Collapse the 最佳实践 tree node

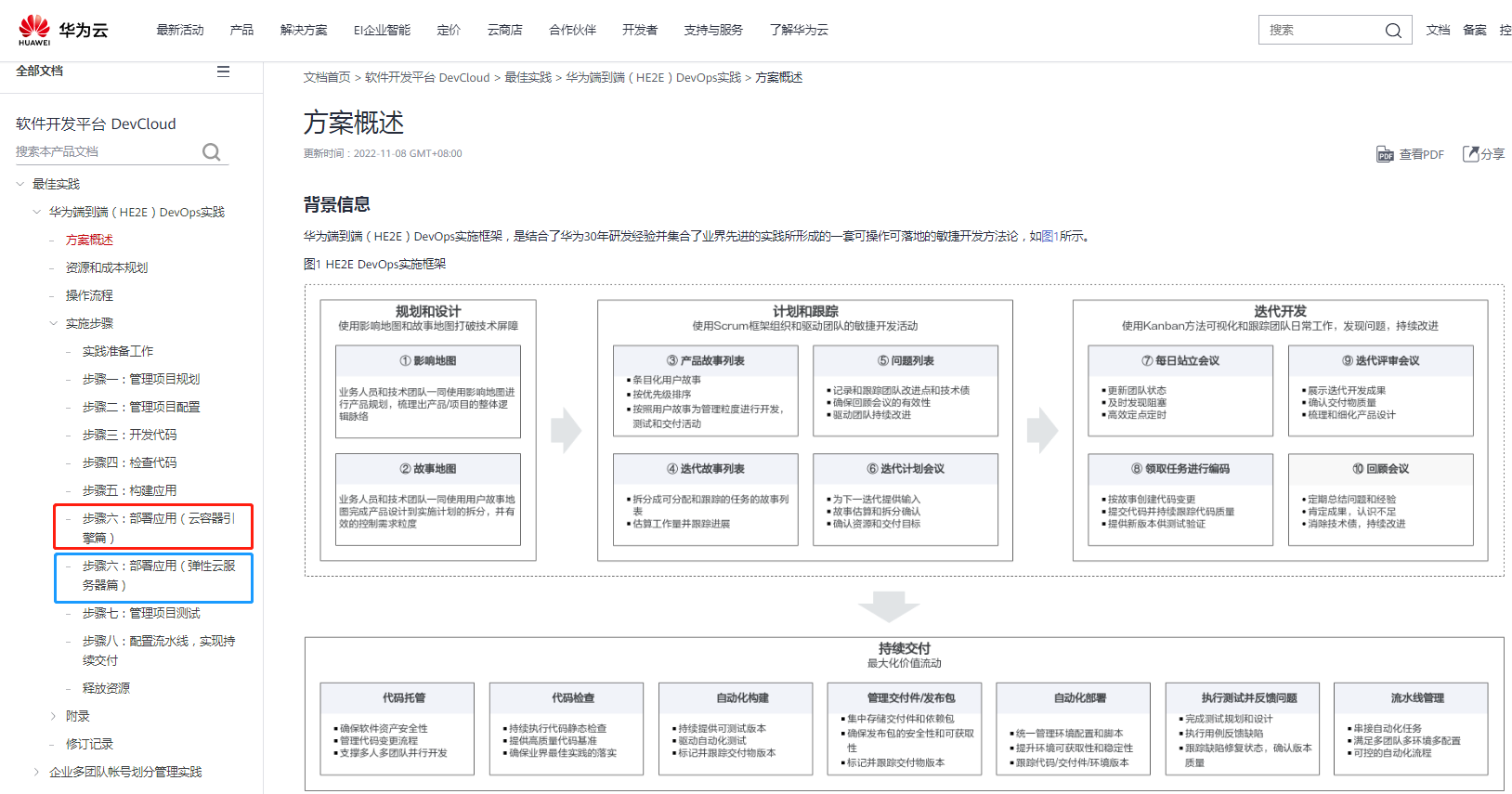point(20,184)
